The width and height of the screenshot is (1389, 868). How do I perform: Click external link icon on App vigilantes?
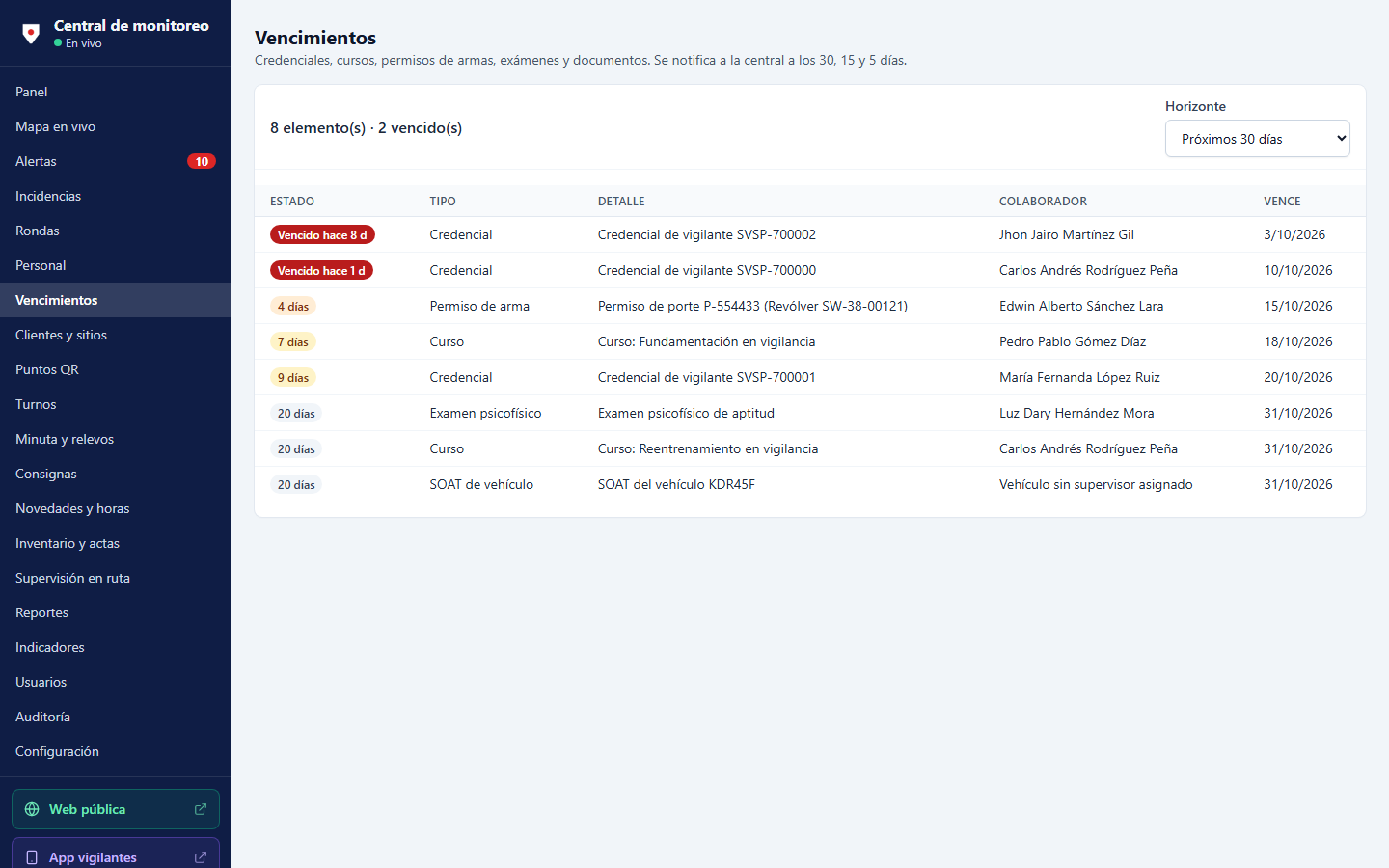click(201, 857)
